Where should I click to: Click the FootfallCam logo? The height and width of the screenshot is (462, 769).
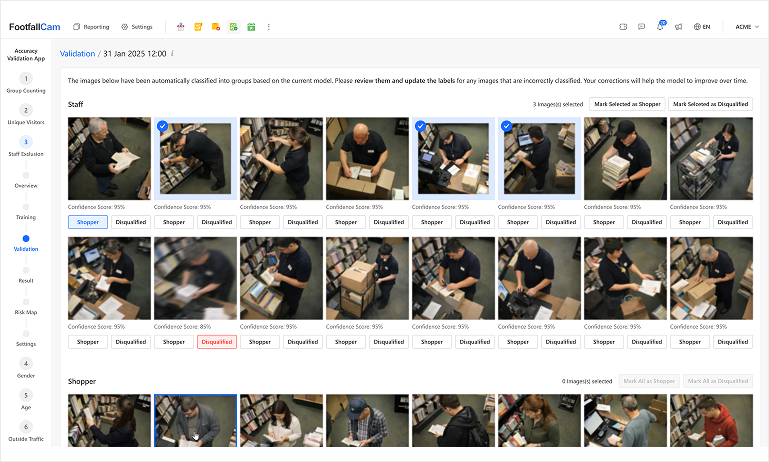click(35, 27)
